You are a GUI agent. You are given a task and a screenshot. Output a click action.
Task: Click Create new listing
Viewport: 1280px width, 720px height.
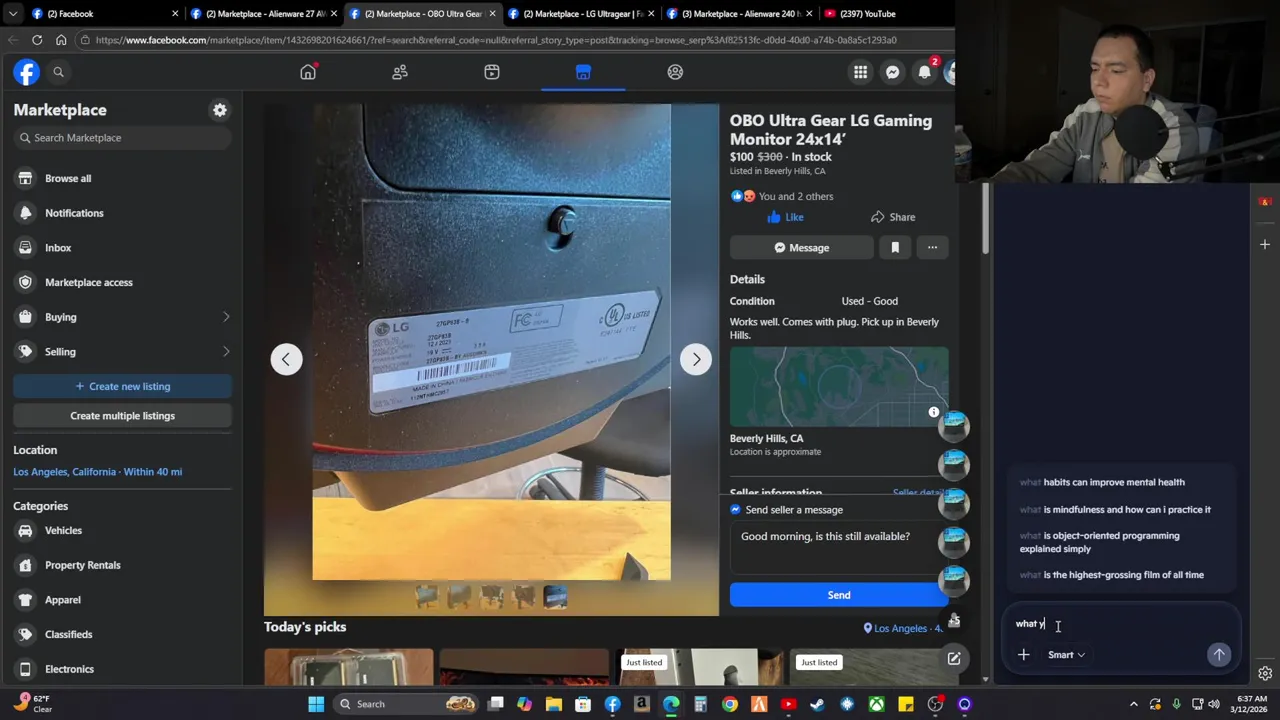(x=122, y=386)
